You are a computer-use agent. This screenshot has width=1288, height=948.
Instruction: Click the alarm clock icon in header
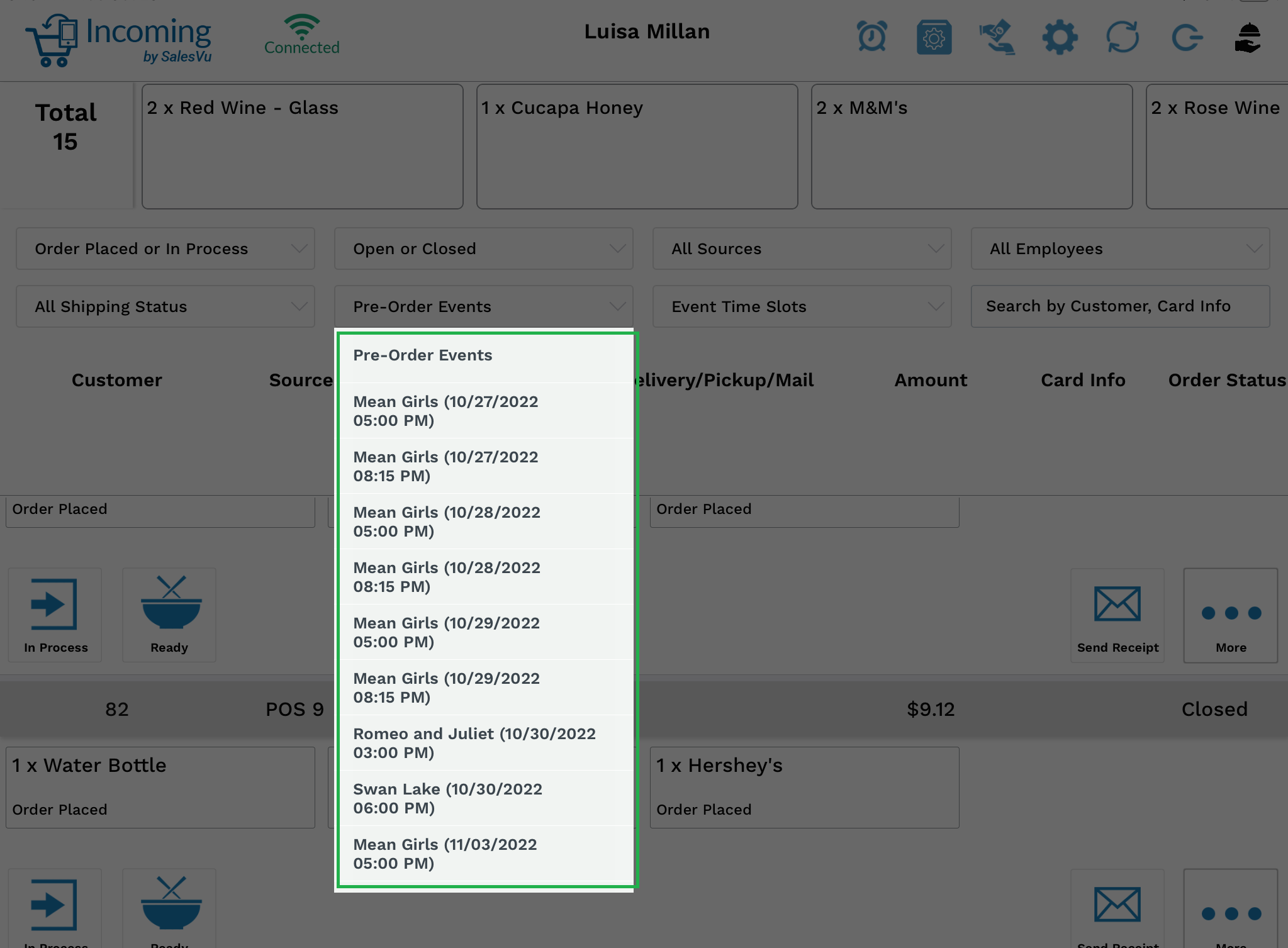pos(871,37)
